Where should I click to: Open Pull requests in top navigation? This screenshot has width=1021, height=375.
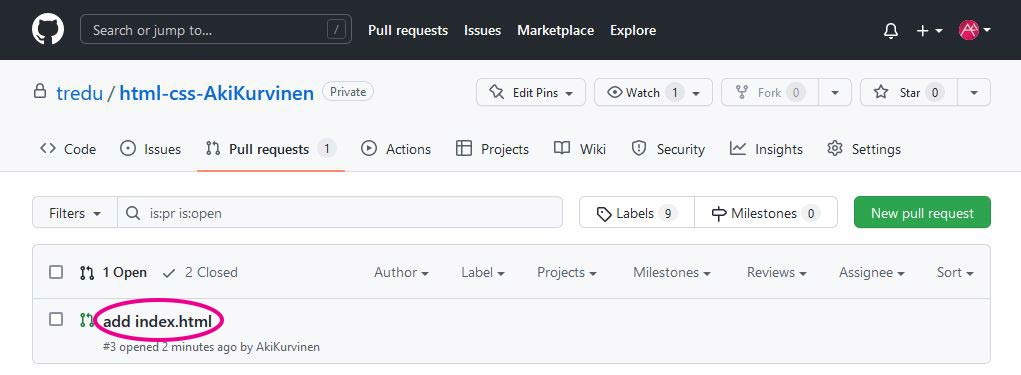pos(408,31)
